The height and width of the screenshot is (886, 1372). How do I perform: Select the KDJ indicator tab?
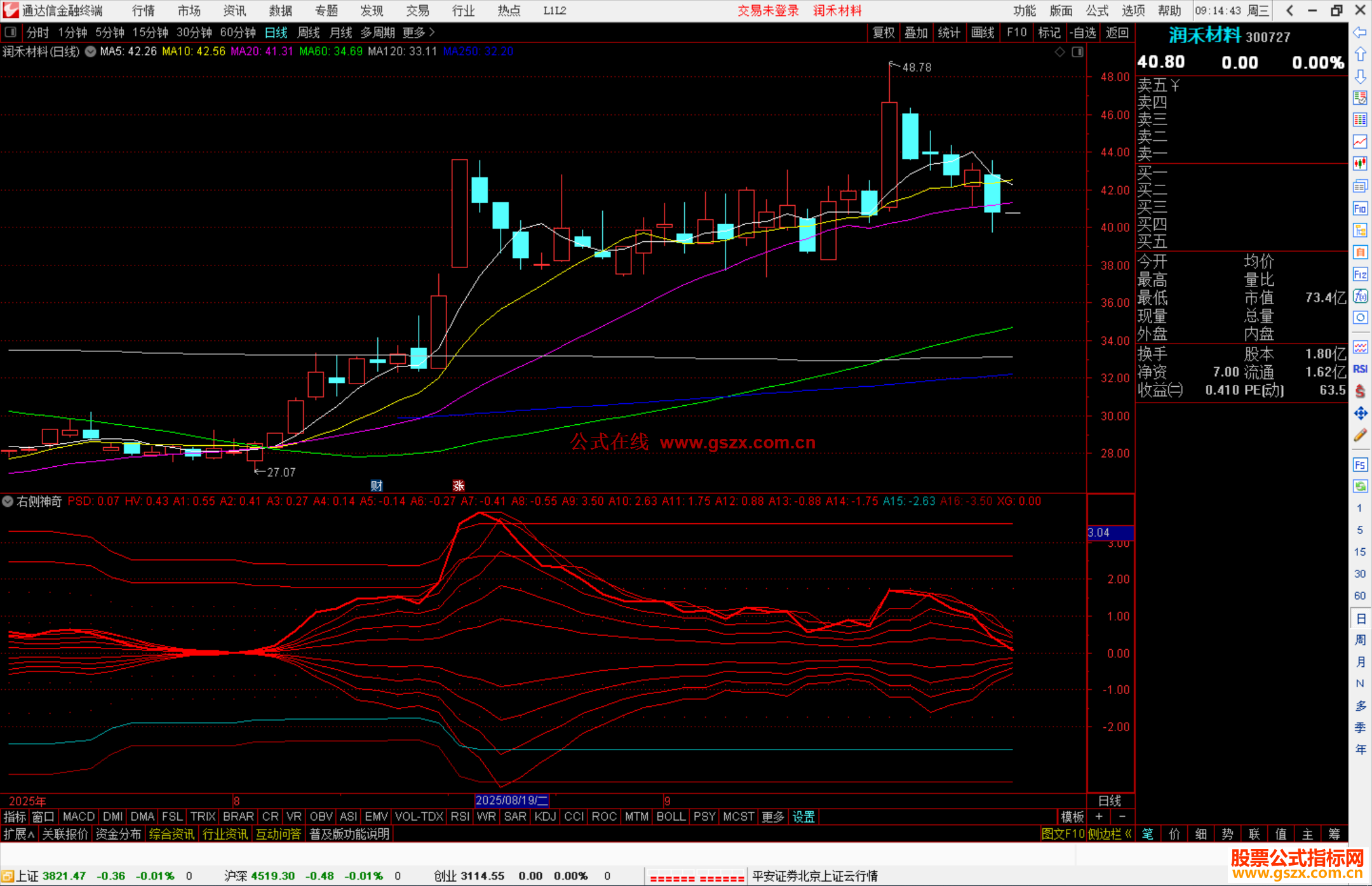point(545,817)
